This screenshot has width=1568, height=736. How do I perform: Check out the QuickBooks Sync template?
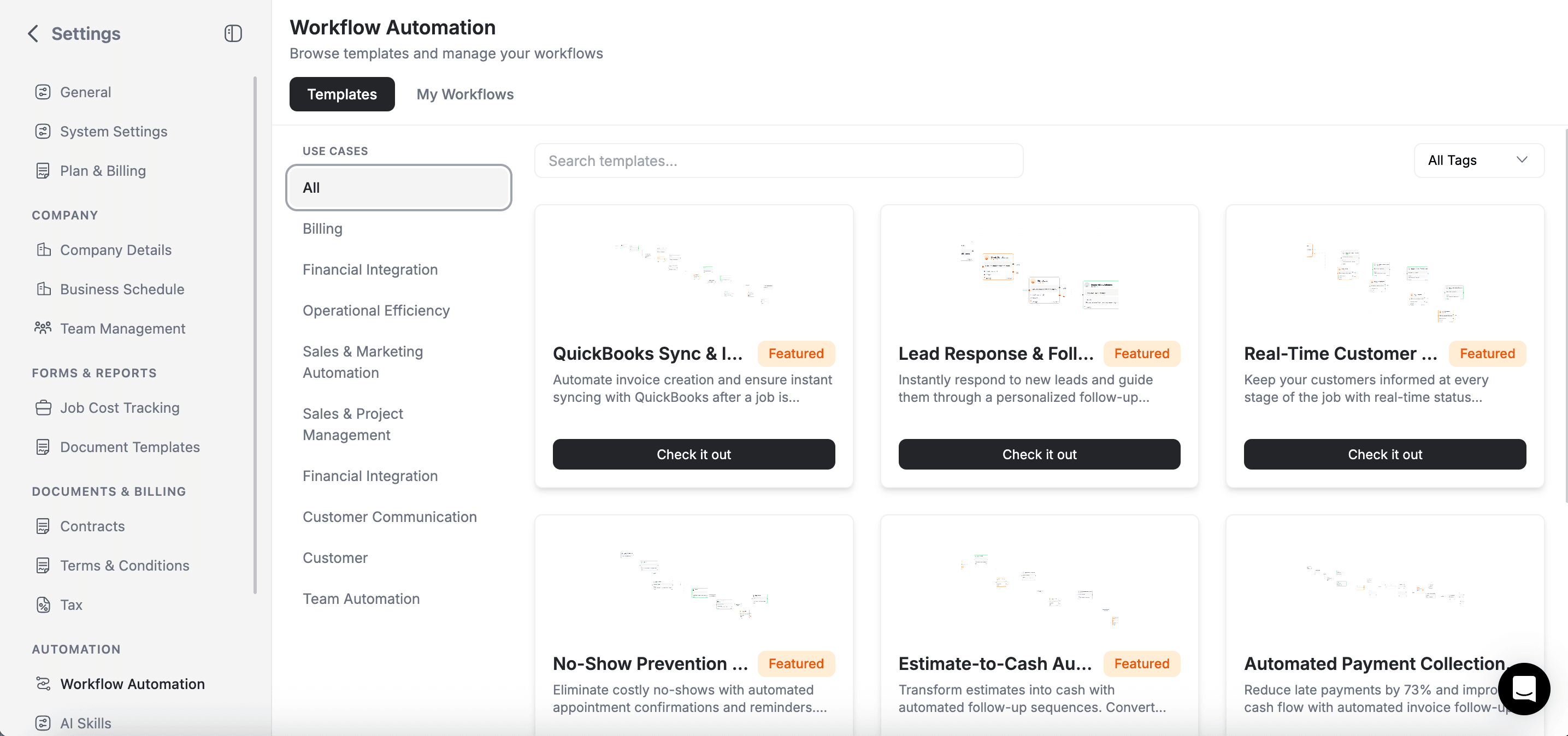[x=693, y=454]
